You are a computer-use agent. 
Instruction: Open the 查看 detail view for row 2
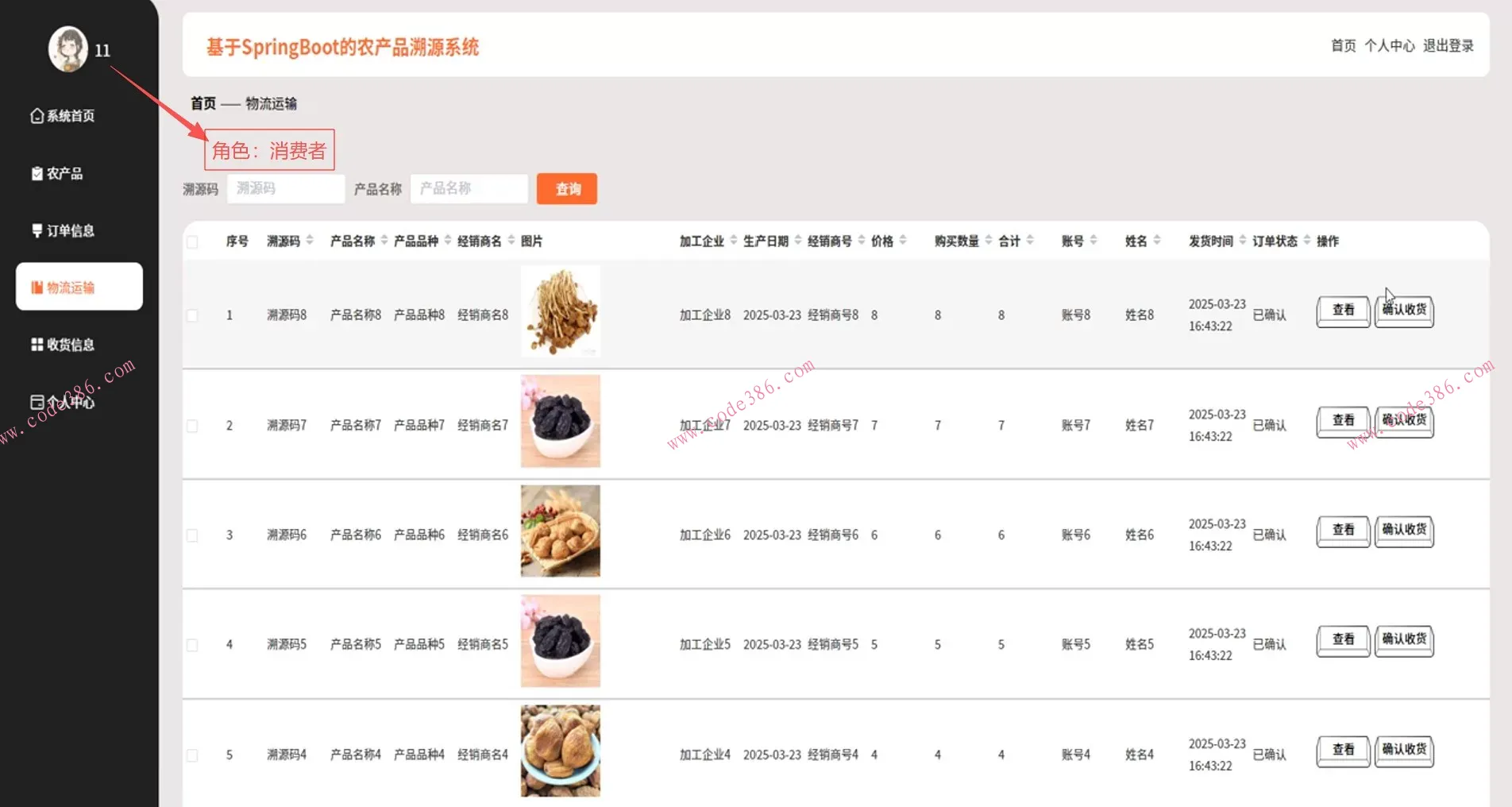tap(1342, 421)
